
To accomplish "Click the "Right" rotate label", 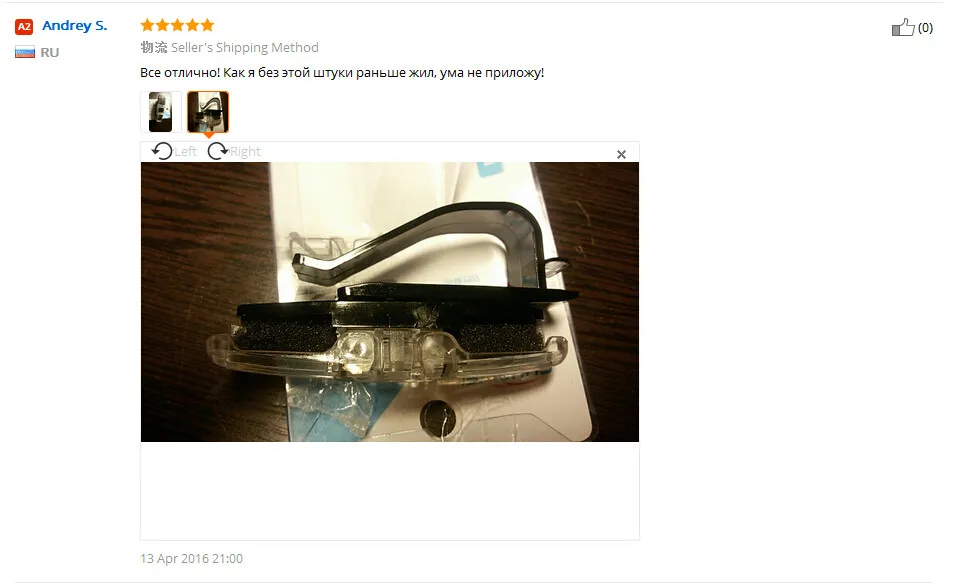I will pos(245,152).
